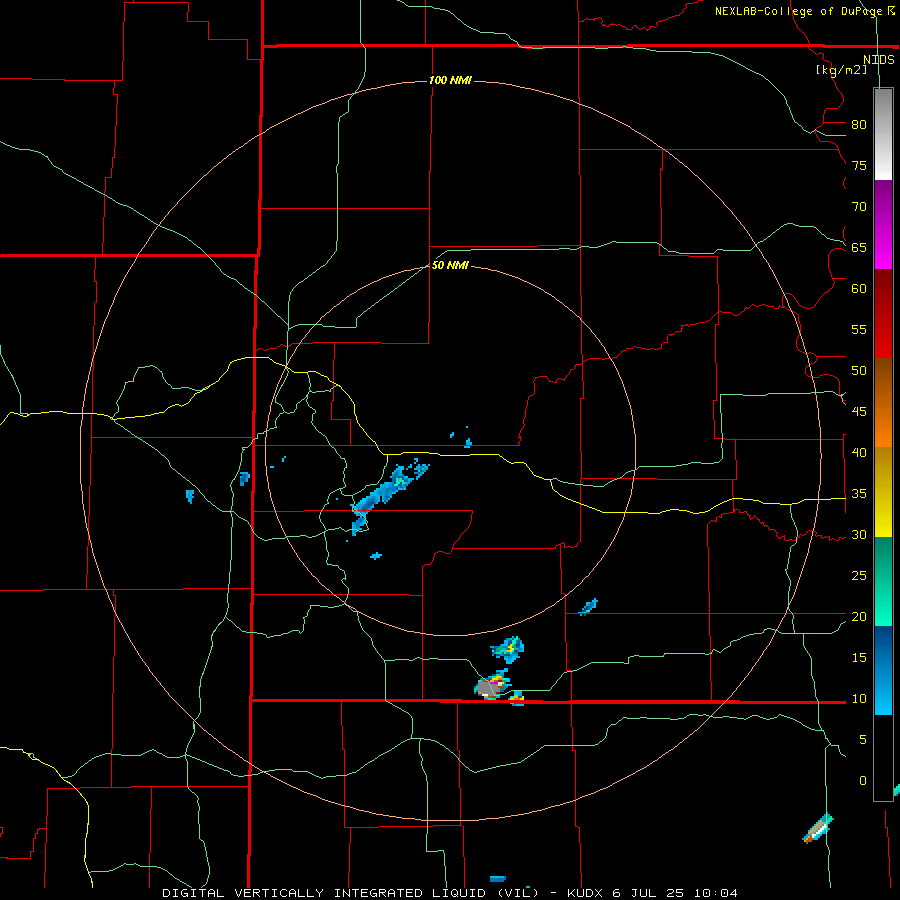Click the scale value 0
The height and width of the screenshot is (900, 900).
tap(863, 781)
